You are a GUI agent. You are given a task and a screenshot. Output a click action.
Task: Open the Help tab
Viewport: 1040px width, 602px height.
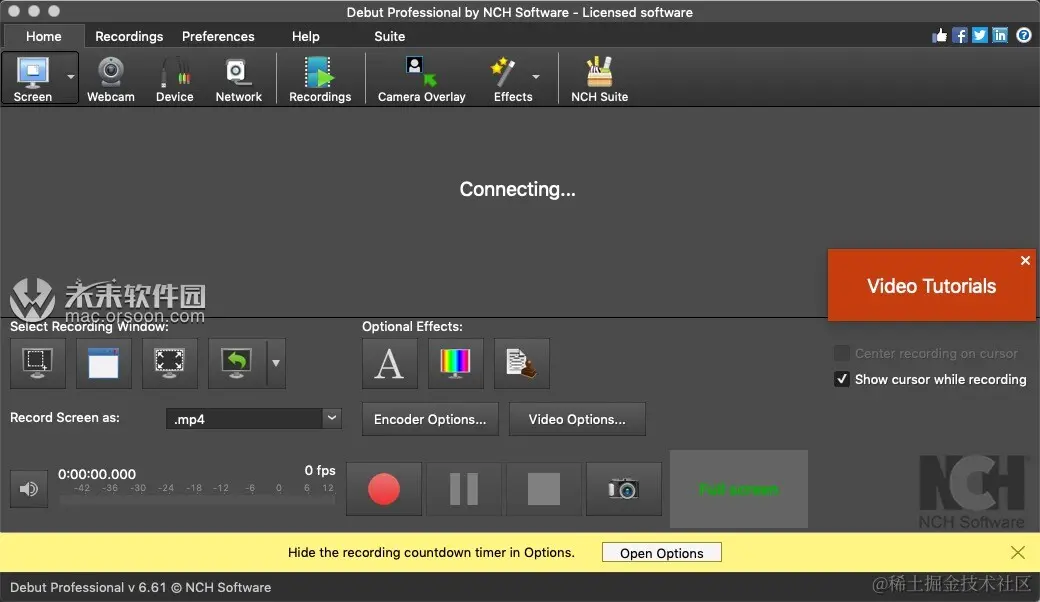[305, 36]
